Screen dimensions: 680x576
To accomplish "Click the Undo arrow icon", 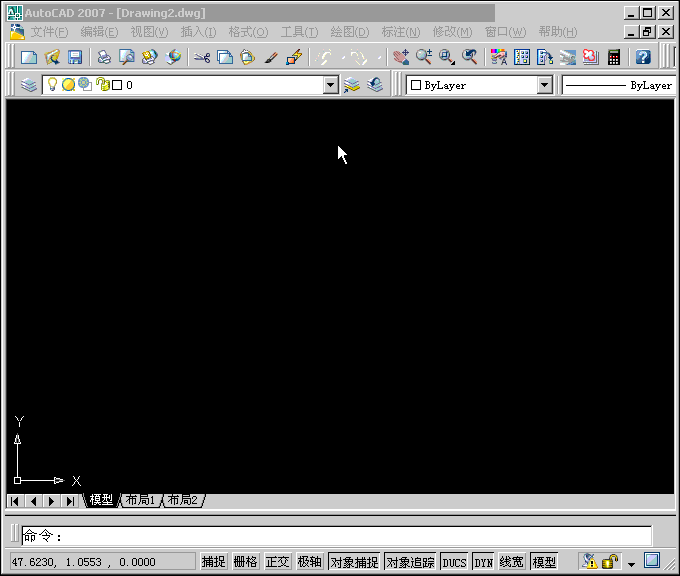I will tap(324, 57).
